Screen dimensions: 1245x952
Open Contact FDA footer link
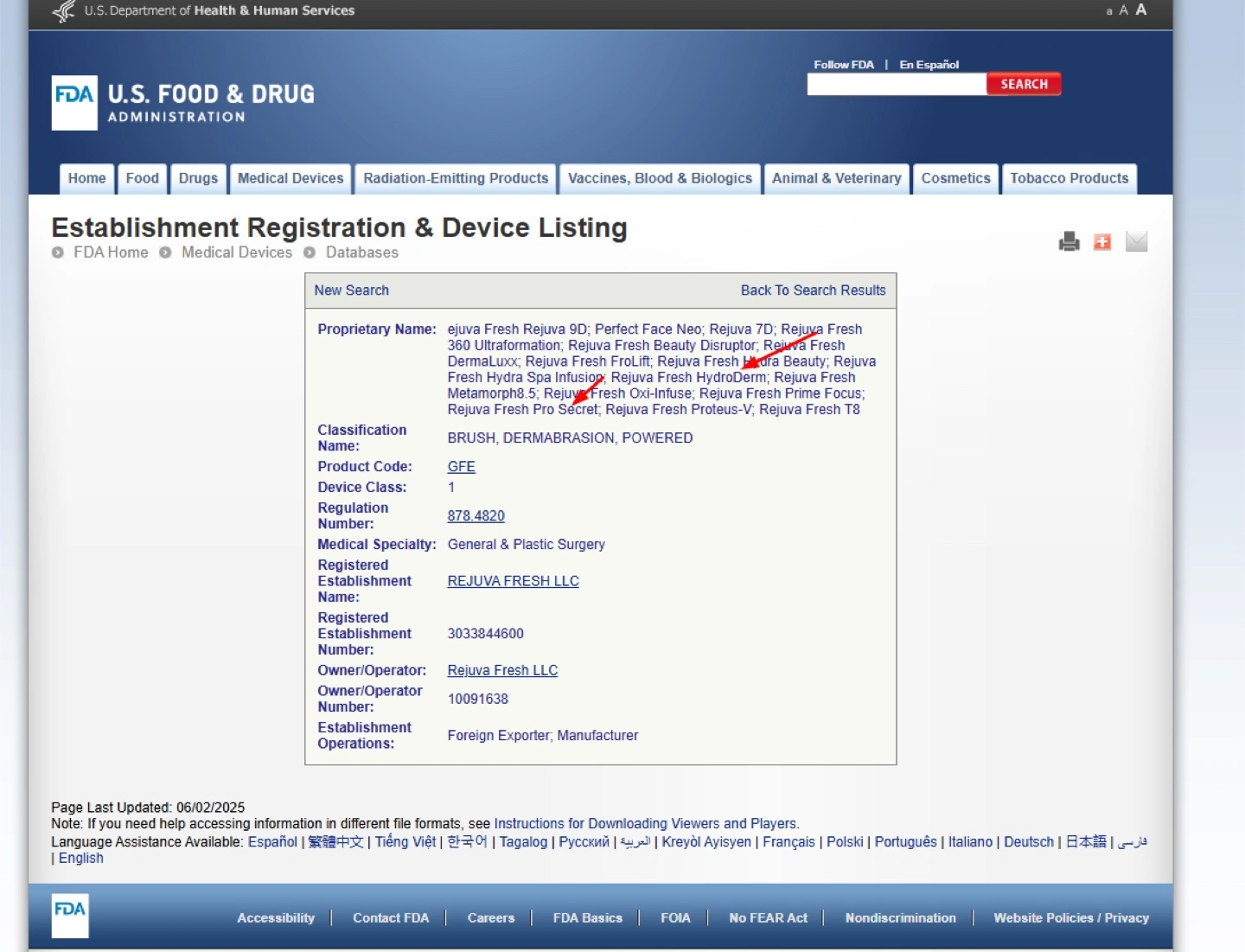point(391,918)
